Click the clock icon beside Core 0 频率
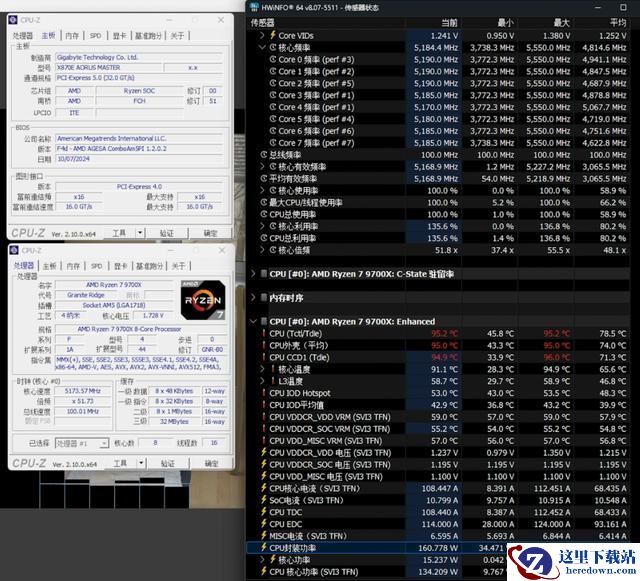The image size is (640, 581). coord(273,60)
